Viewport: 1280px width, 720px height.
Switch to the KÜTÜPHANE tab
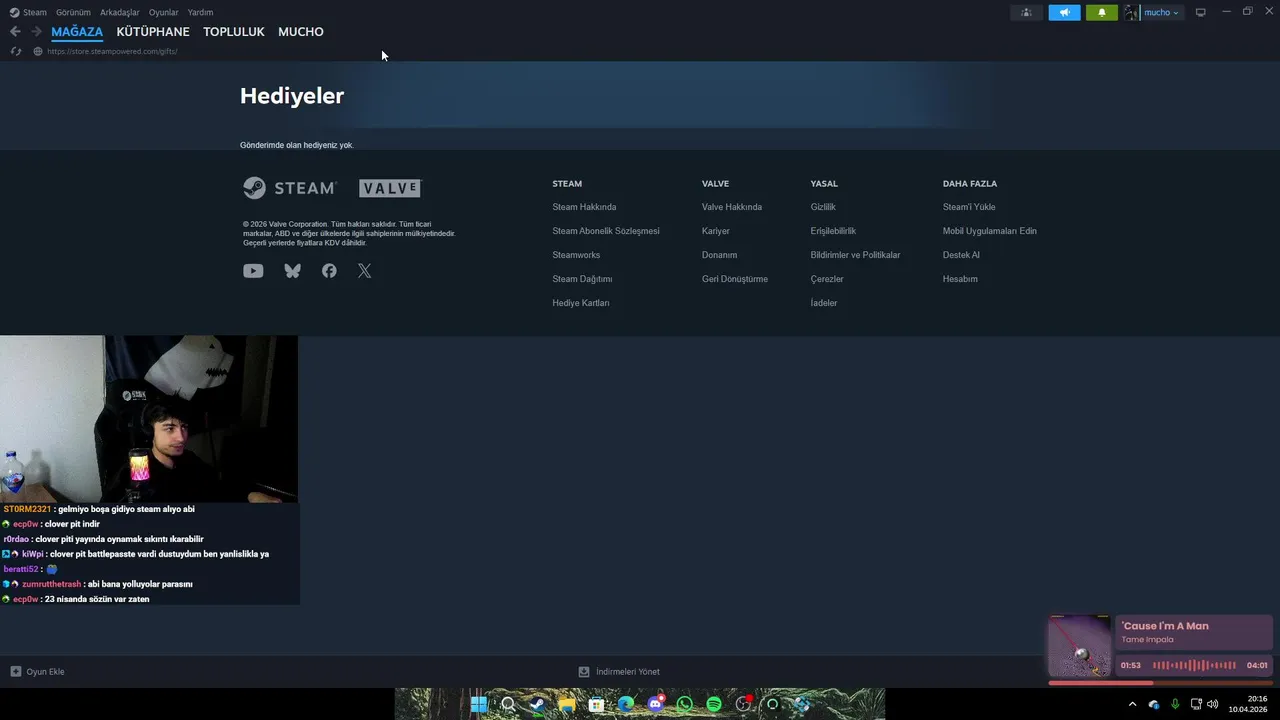tap(153, 32)
